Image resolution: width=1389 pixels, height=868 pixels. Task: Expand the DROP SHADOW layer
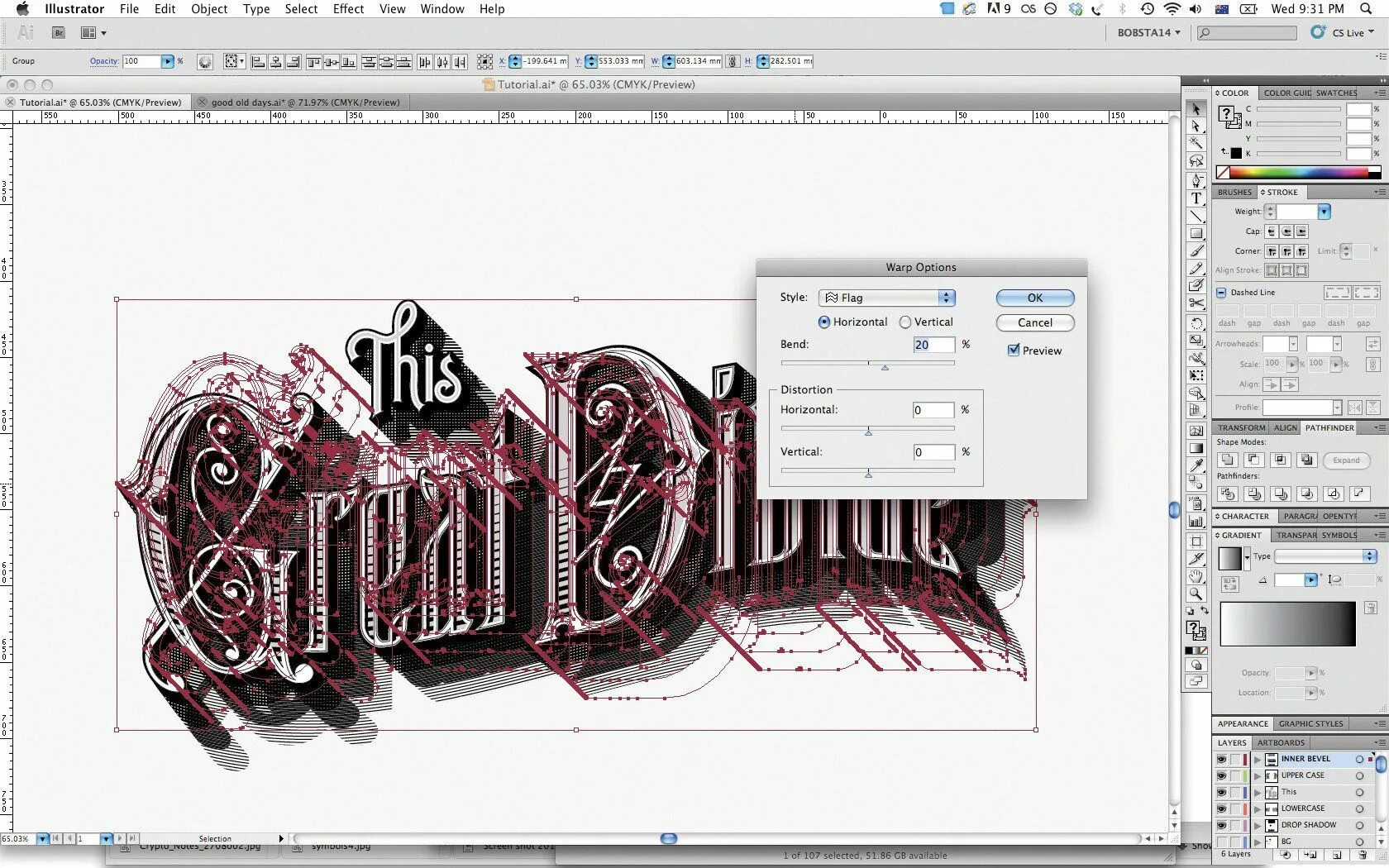coord(1258,825)
